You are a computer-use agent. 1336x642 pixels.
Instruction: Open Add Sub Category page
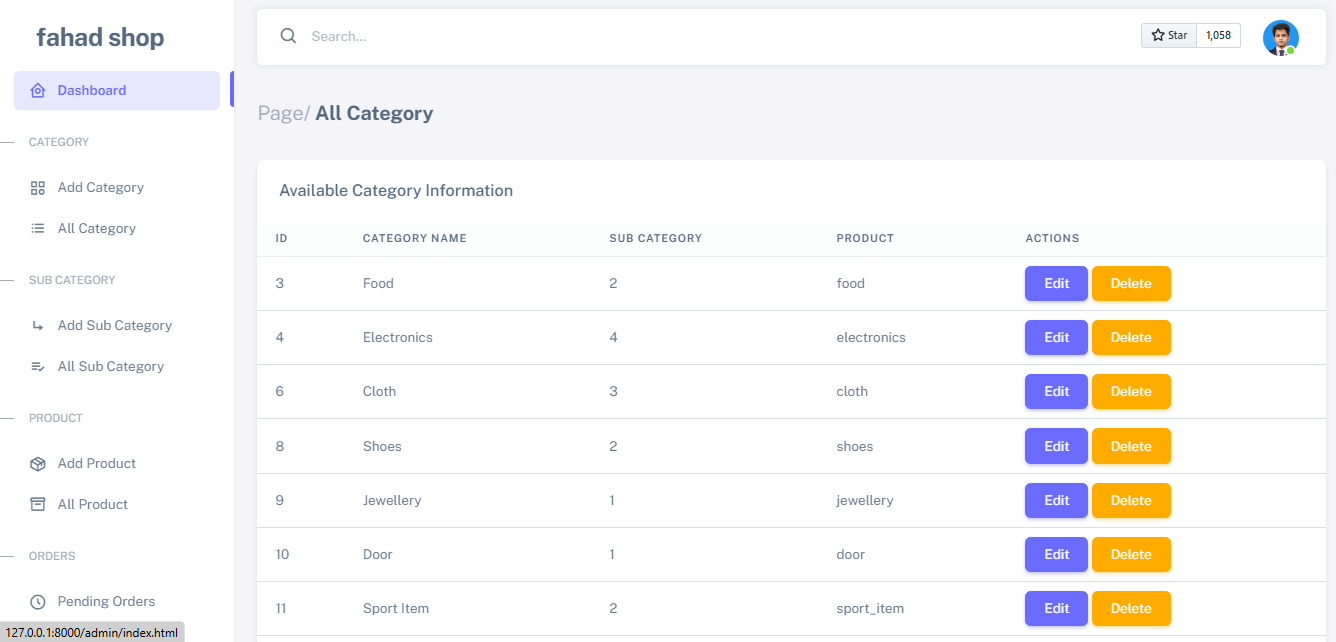(115, 326)
